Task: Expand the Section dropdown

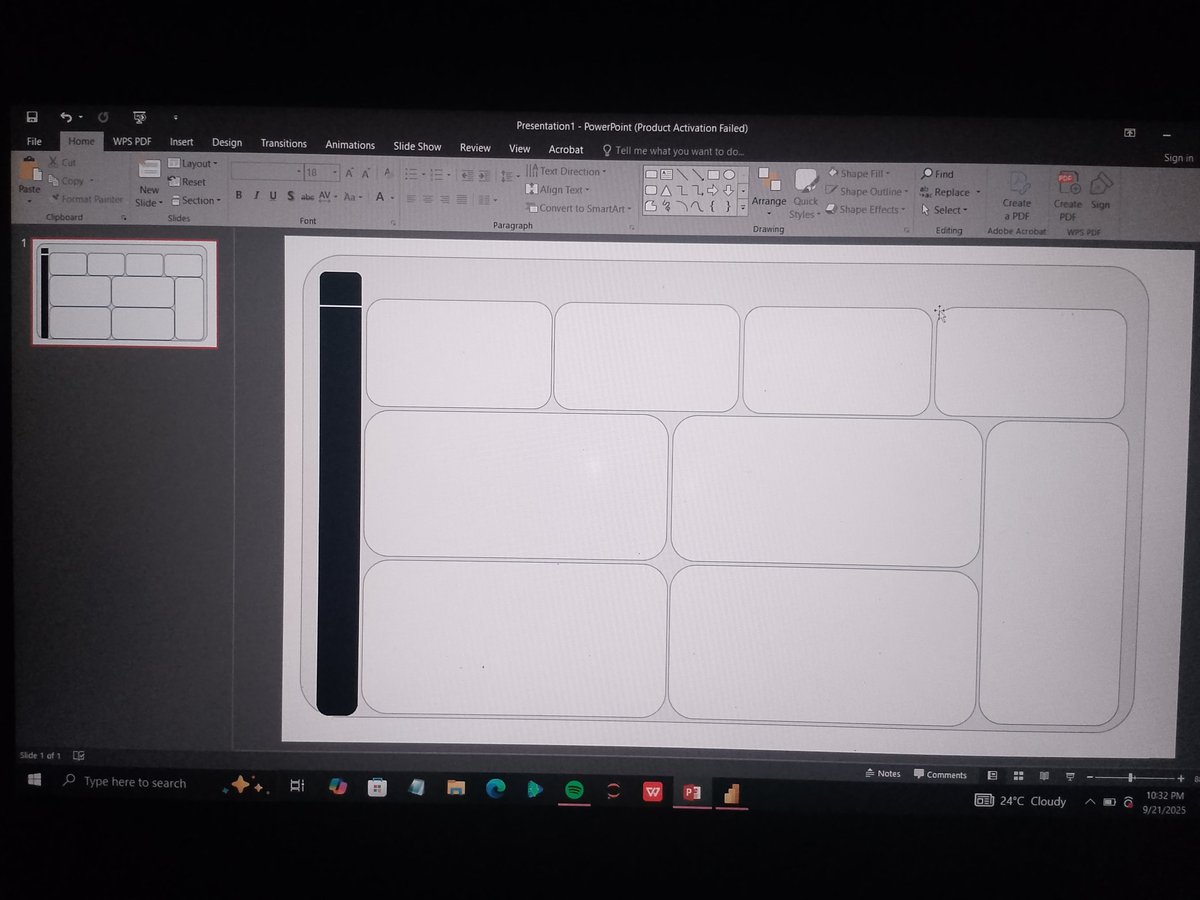Action: point(195,200)
